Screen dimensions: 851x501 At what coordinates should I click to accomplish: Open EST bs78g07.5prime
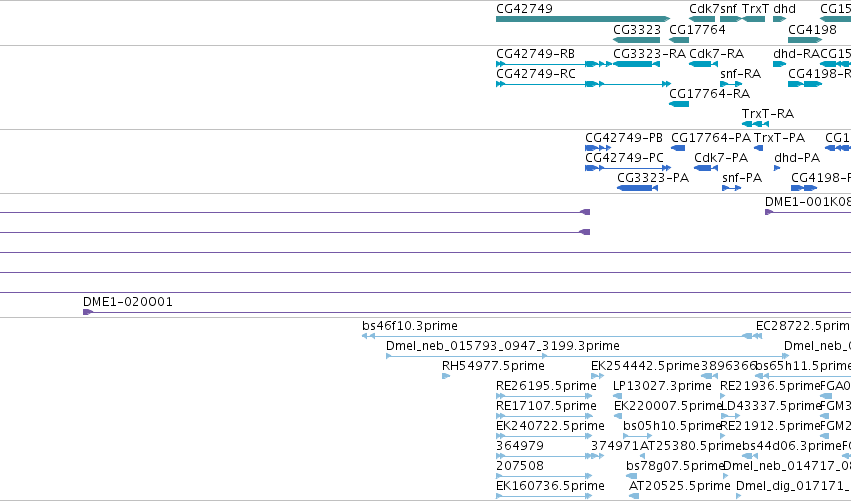[x=631, y=477]
